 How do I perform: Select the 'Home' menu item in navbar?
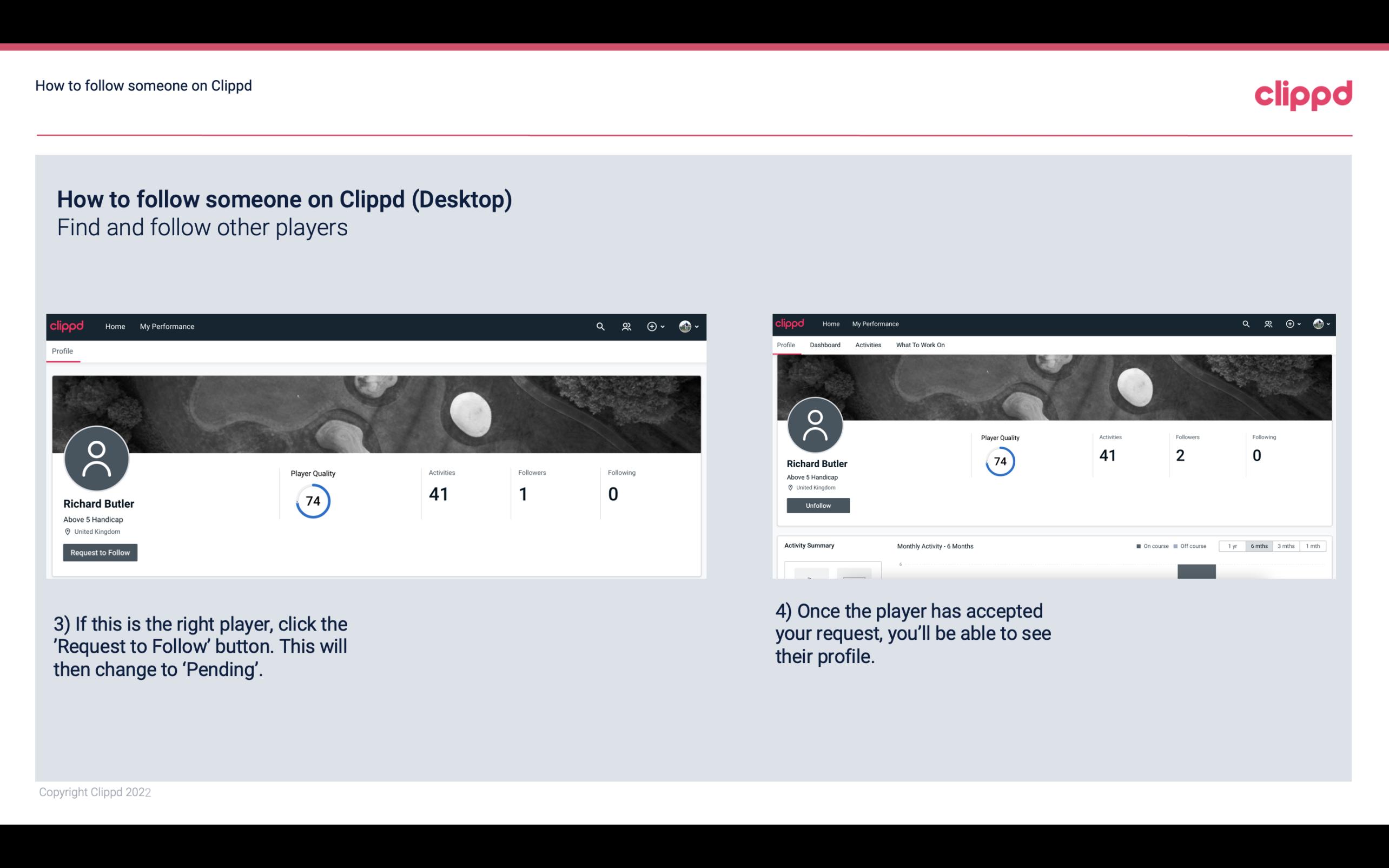click(115, 326)
